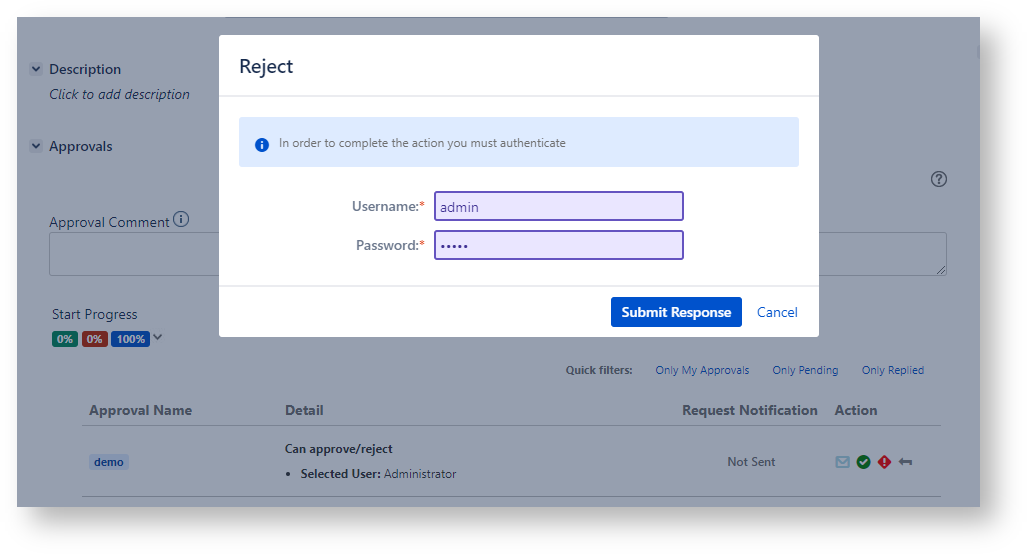Viewport: 1028px width, 555px height.
Task: Click the blue 100% progress badge
Action: 130,339
